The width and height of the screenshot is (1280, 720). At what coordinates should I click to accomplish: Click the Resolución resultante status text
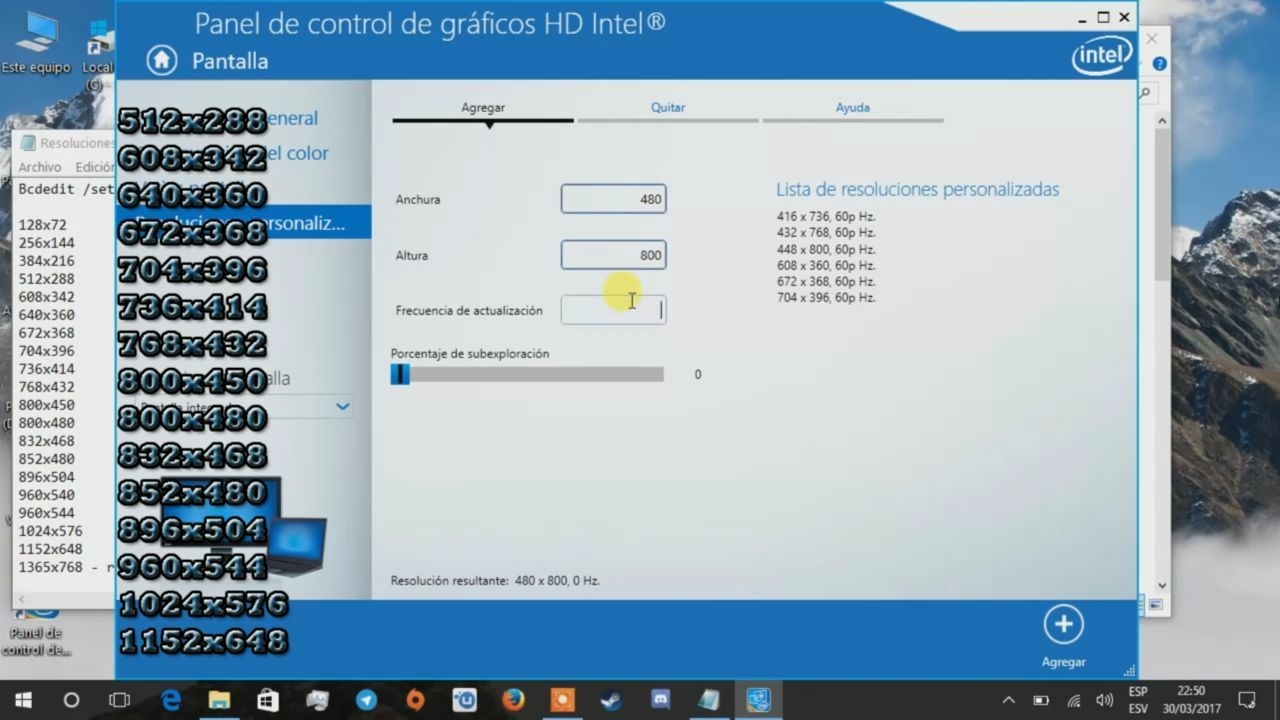click(x=495, y=581)
